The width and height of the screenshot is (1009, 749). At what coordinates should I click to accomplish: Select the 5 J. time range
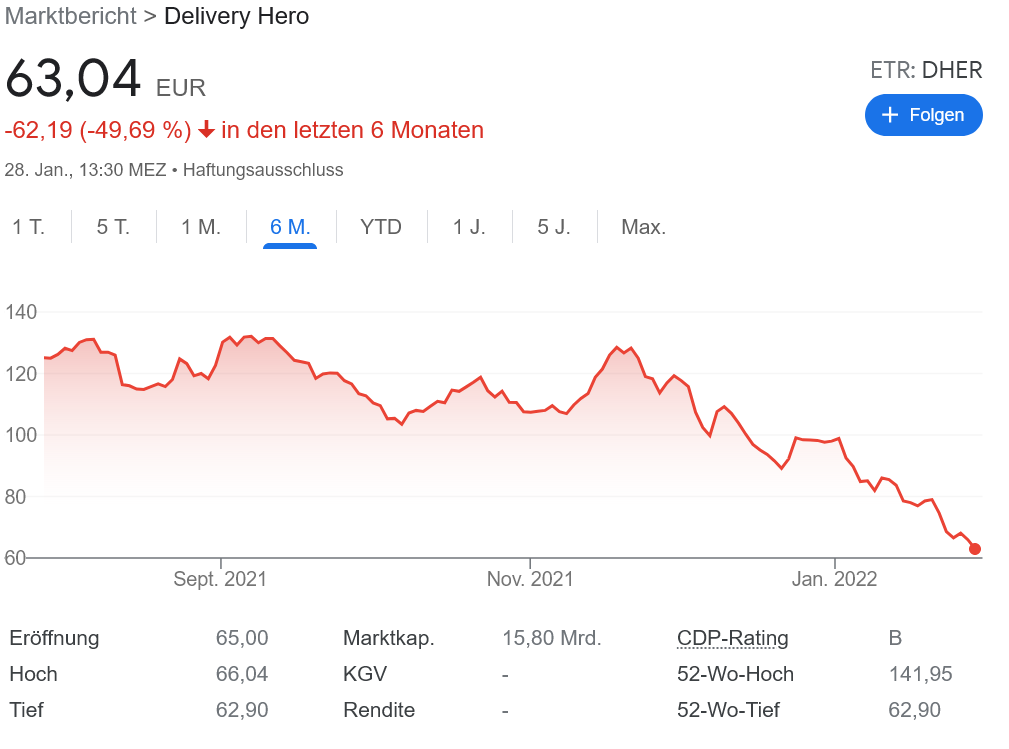click(x=554, y=227)
